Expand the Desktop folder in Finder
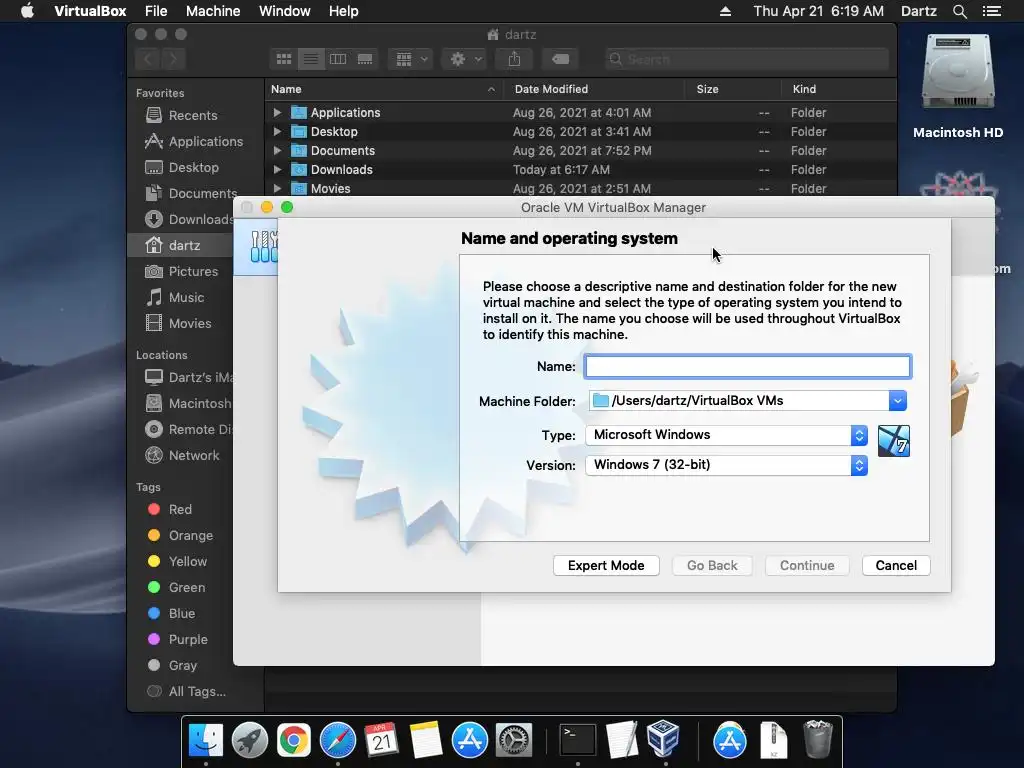The image size is (1024, 768). pyautogui.click(x=277, y=131)
